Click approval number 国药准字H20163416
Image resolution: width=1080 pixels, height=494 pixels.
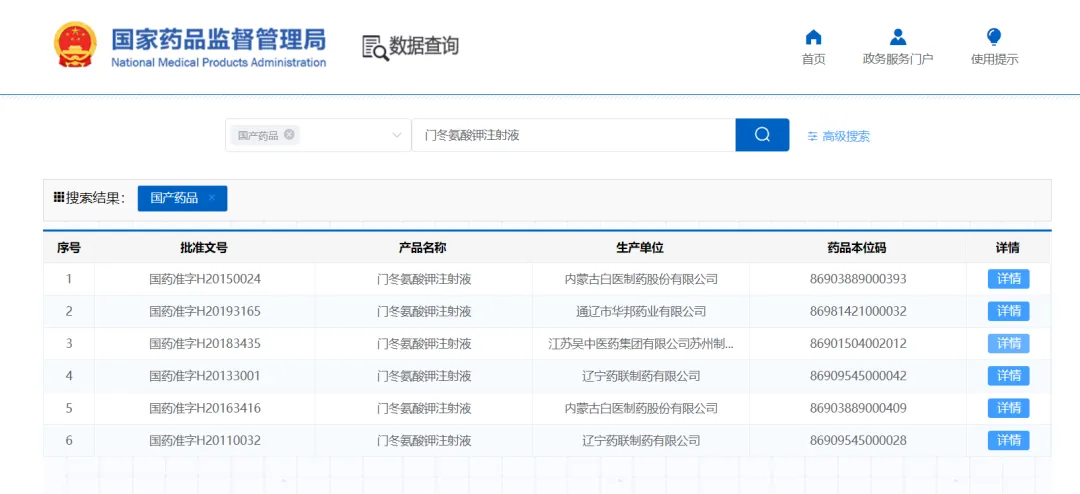click(205, 408)
